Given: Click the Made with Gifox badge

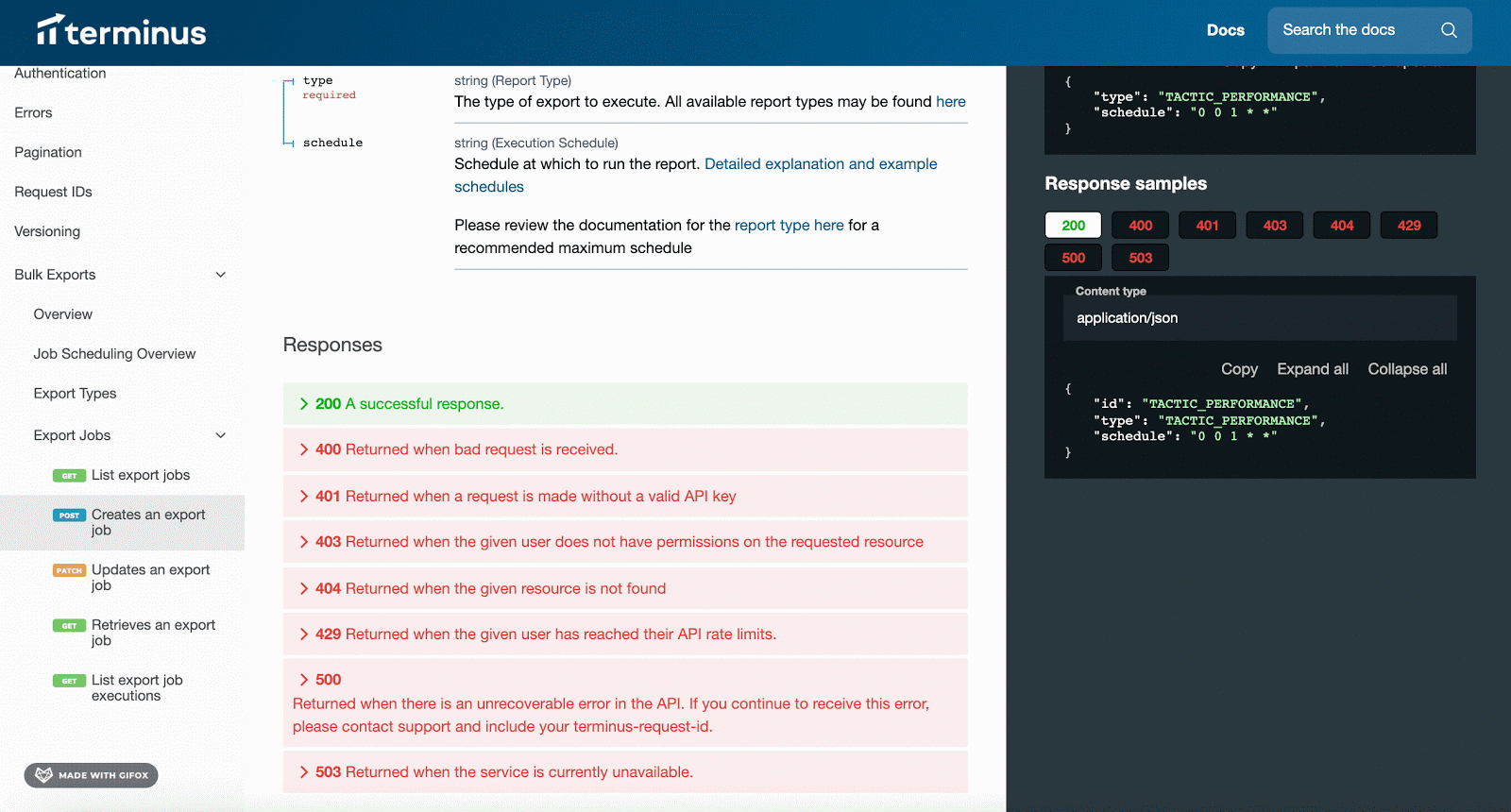Looking at the screenshot, I should pos(91,775).
